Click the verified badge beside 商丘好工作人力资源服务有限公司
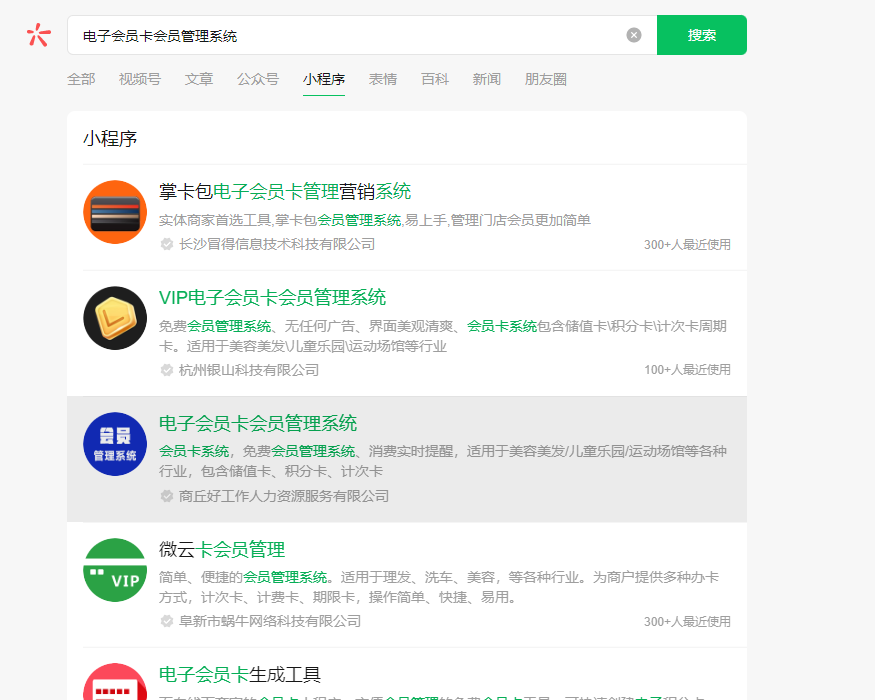Viewport: 875px width, 700px height. click(x=166, y=496)
